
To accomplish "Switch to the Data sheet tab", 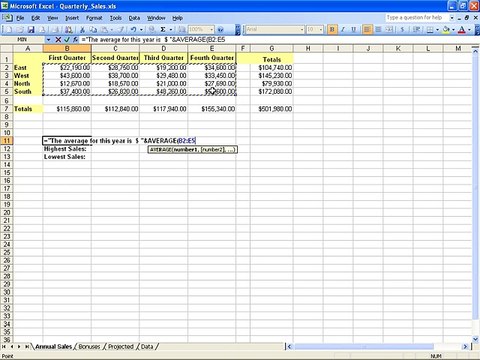I will pos(147,347).
